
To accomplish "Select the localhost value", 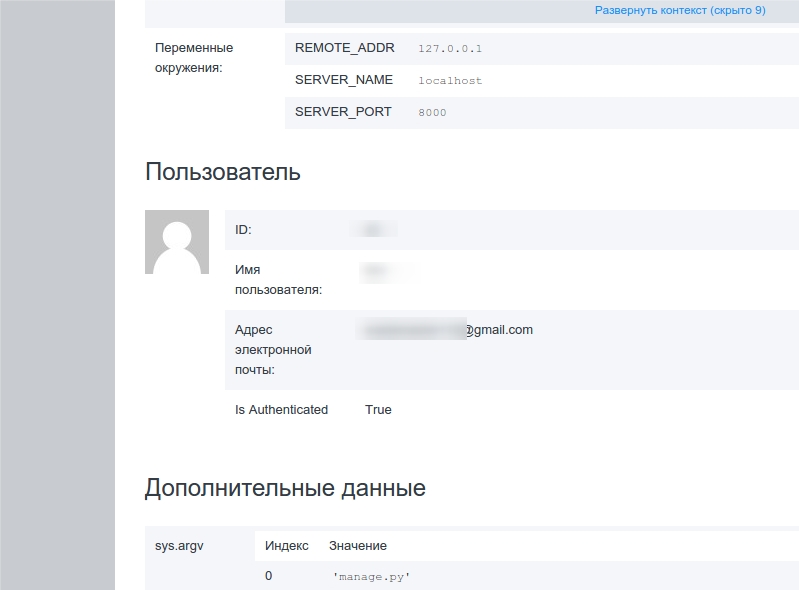I will (450, 81).
